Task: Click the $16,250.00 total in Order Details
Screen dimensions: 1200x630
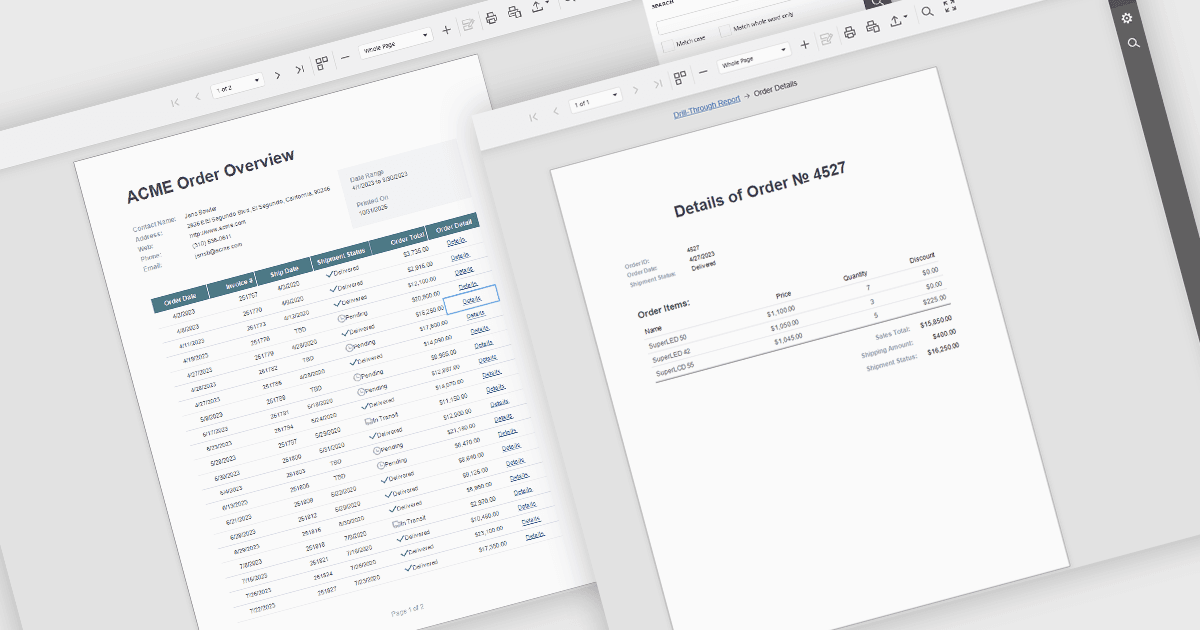Action: [943, 348]
